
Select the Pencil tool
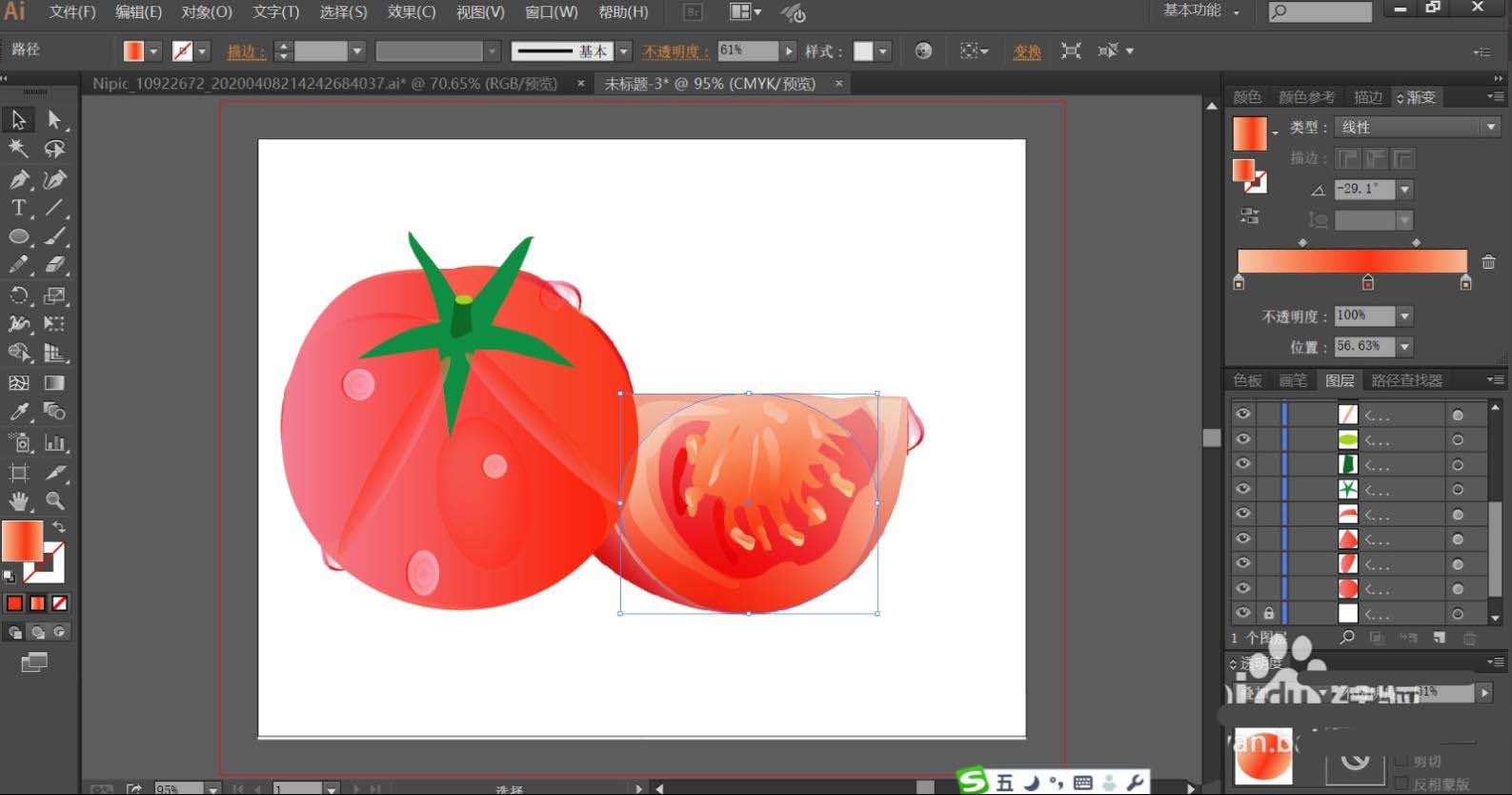pos(18,265)
